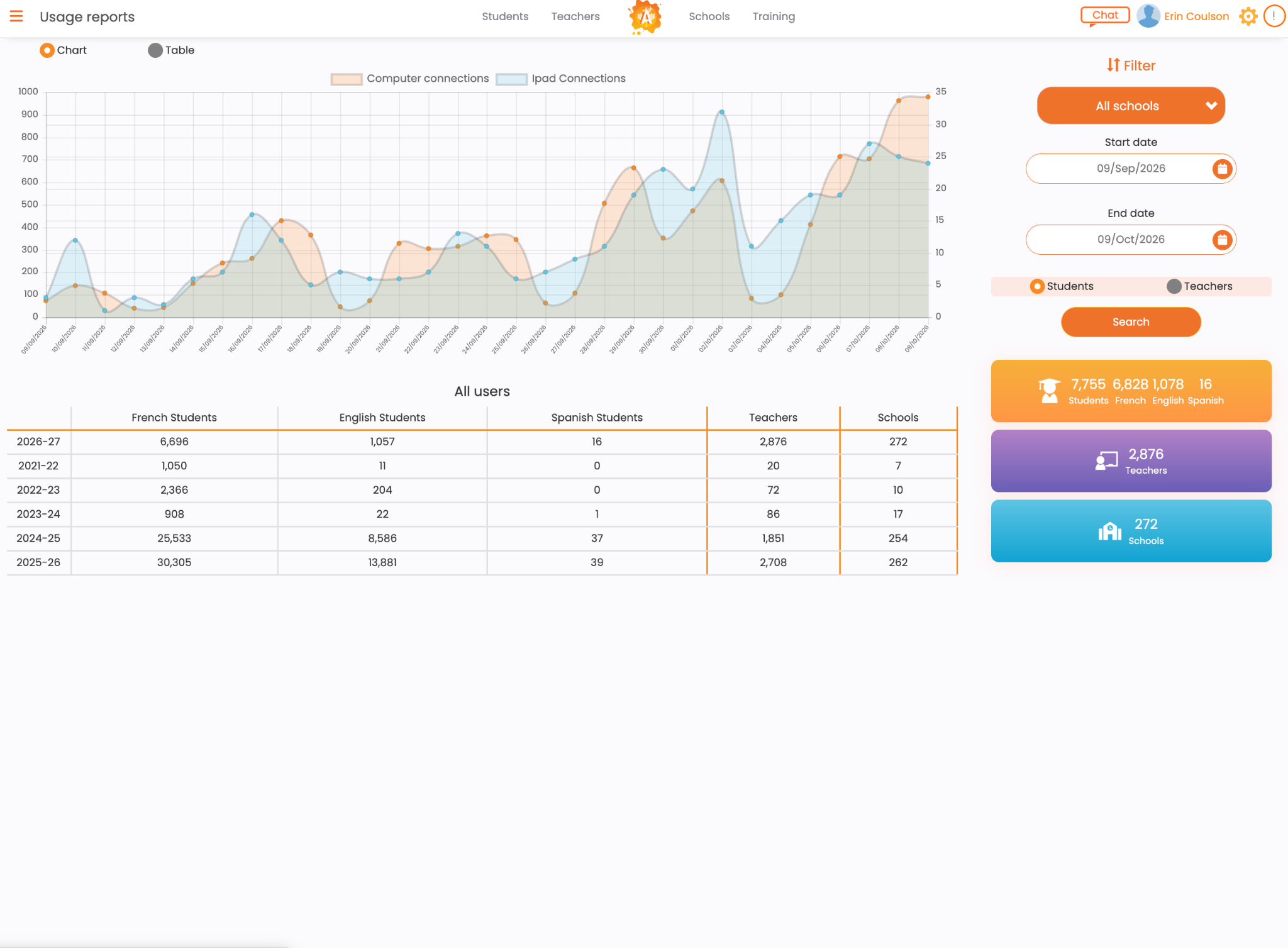1288x948 pixels.
Task: Toggle the Computer connections legend swatch
Action: point(347,79)
